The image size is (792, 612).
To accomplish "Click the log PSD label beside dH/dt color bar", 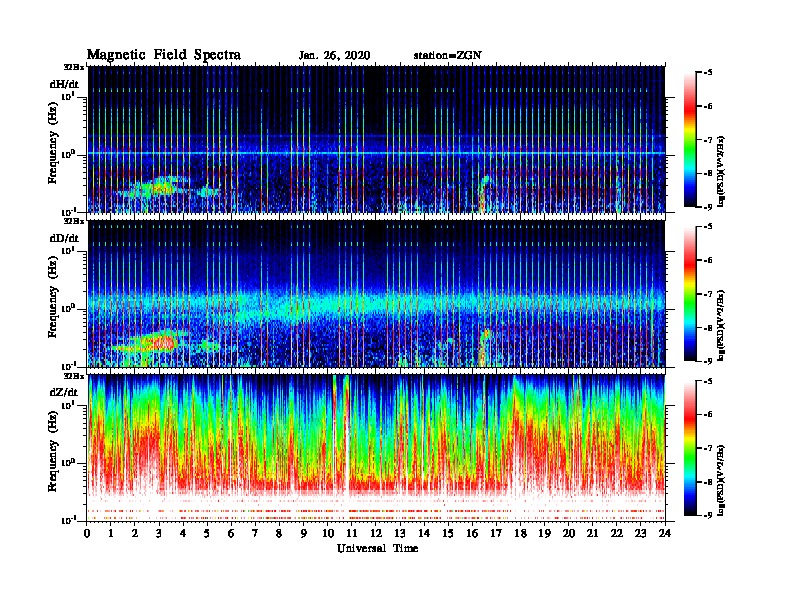I will (722, 171).
